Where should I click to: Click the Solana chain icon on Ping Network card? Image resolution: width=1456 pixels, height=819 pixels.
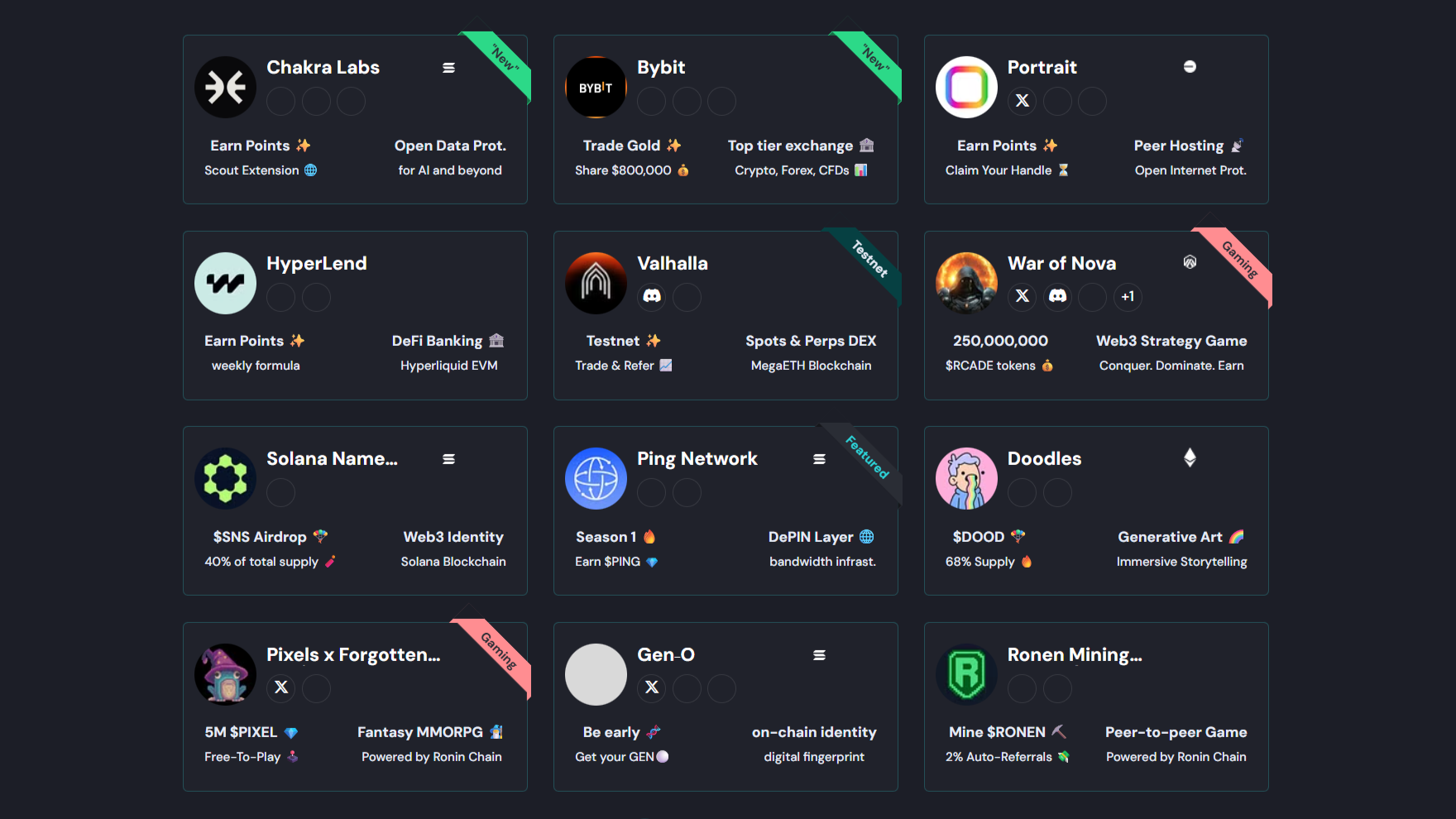pos(819,459)
